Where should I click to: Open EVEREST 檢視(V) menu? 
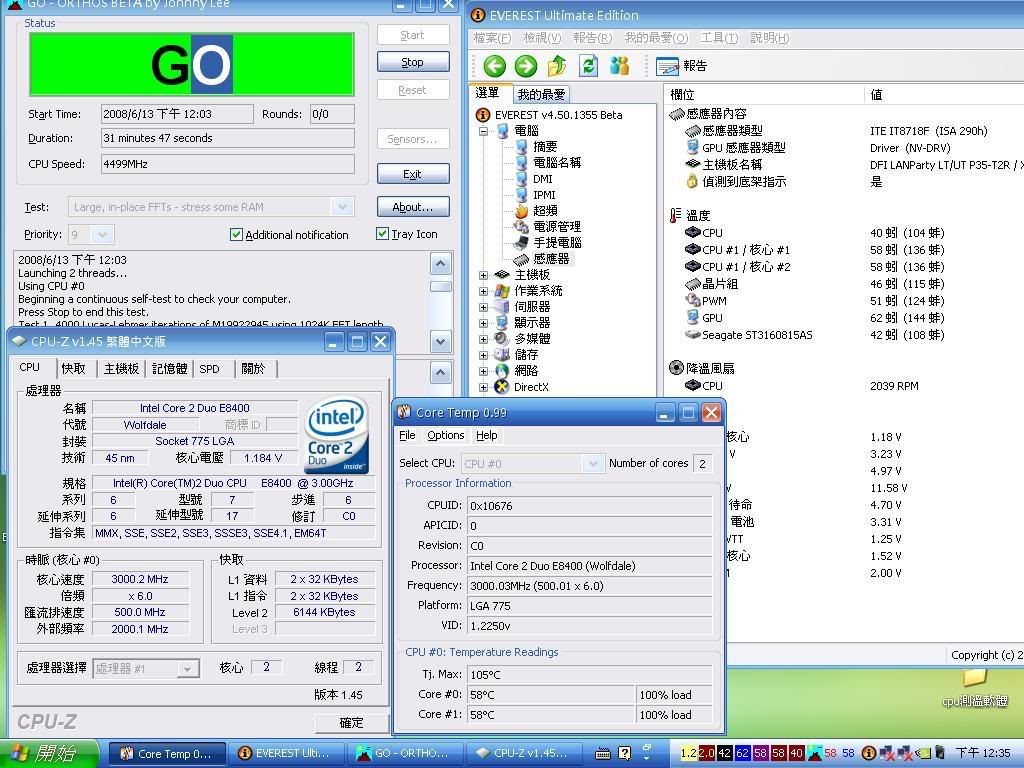click(x=542, y=38)
